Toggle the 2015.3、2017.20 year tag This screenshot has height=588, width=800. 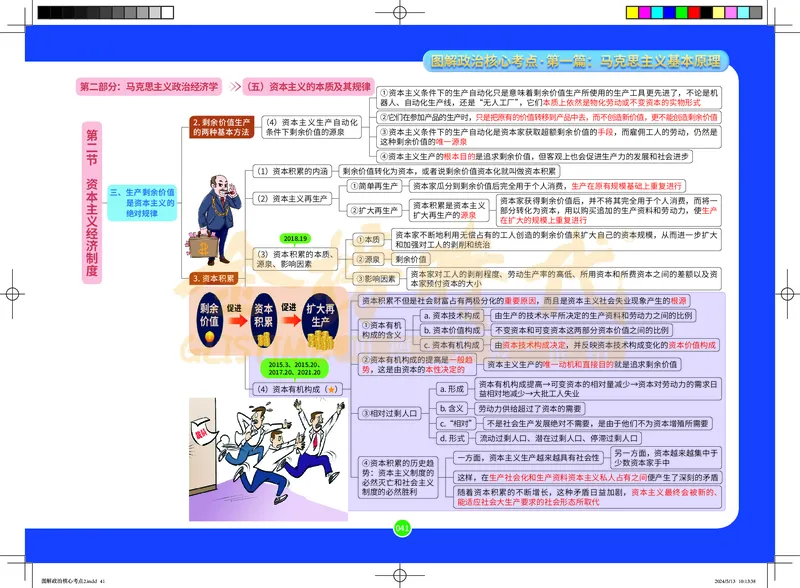pos(294,365)
